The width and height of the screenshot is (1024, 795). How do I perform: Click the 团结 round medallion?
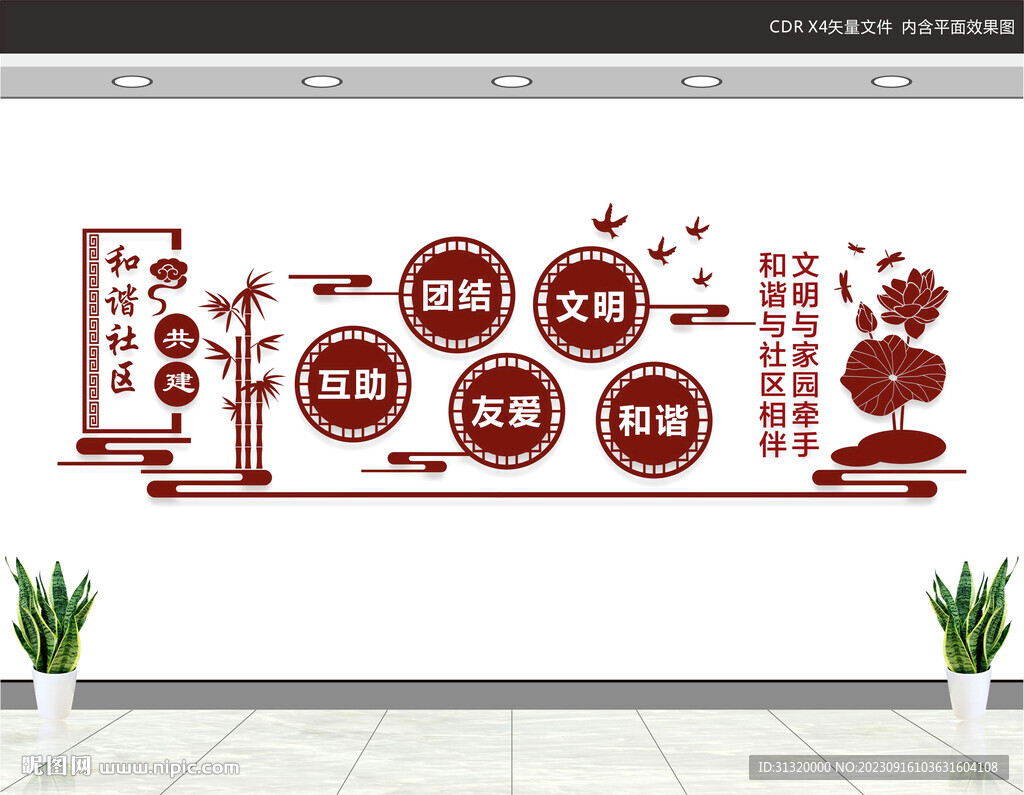pyautogui.click(x=457, y=295)
